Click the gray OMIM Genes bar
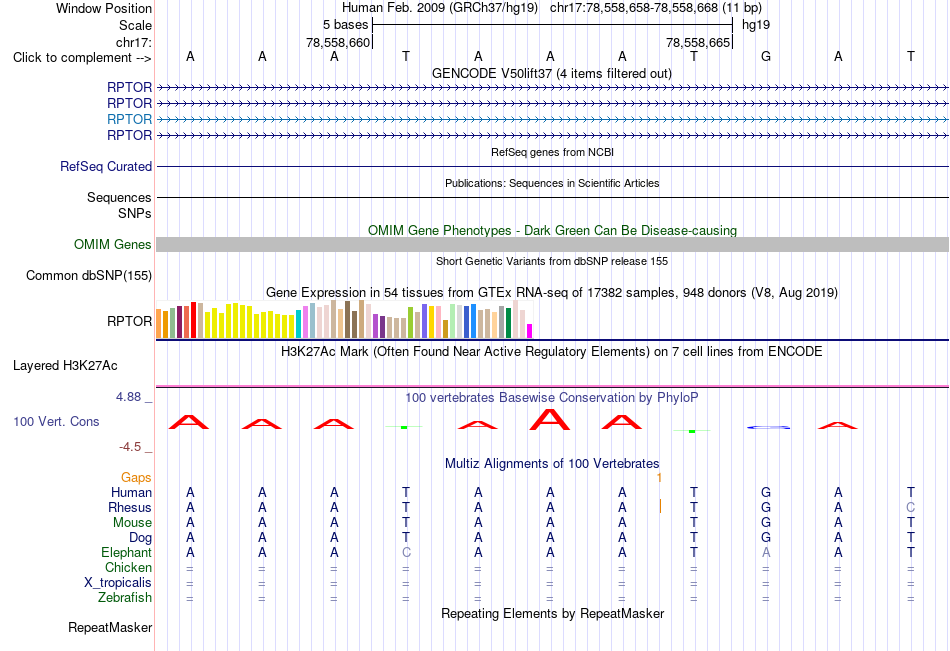 pos(552,244)
